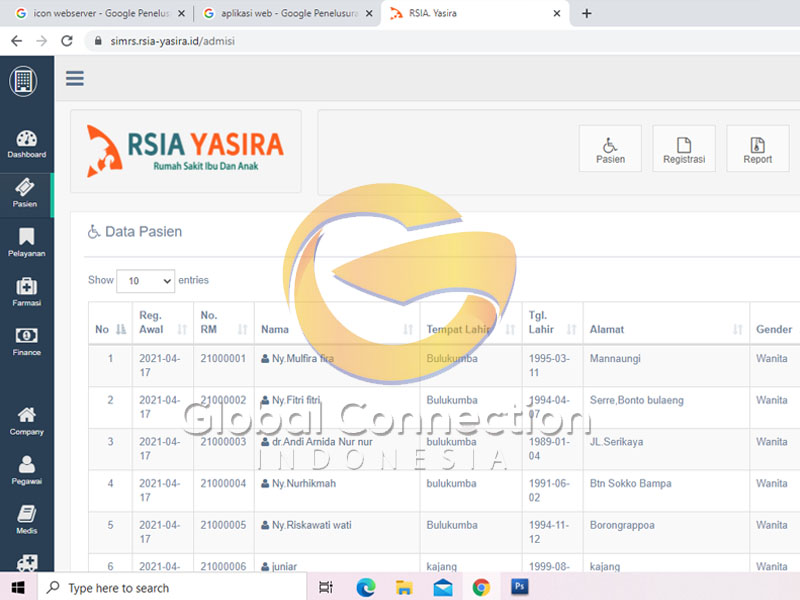800x600 pixels.
Task: Toggle the hamburger menu
Action: pyautogui.click(x=75, y=79)
